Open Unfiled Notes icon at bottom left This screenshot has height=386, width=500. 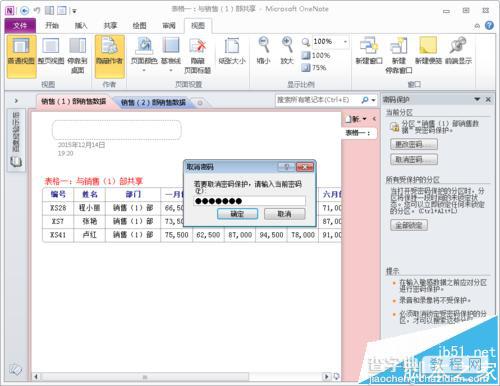coord(16,369)
